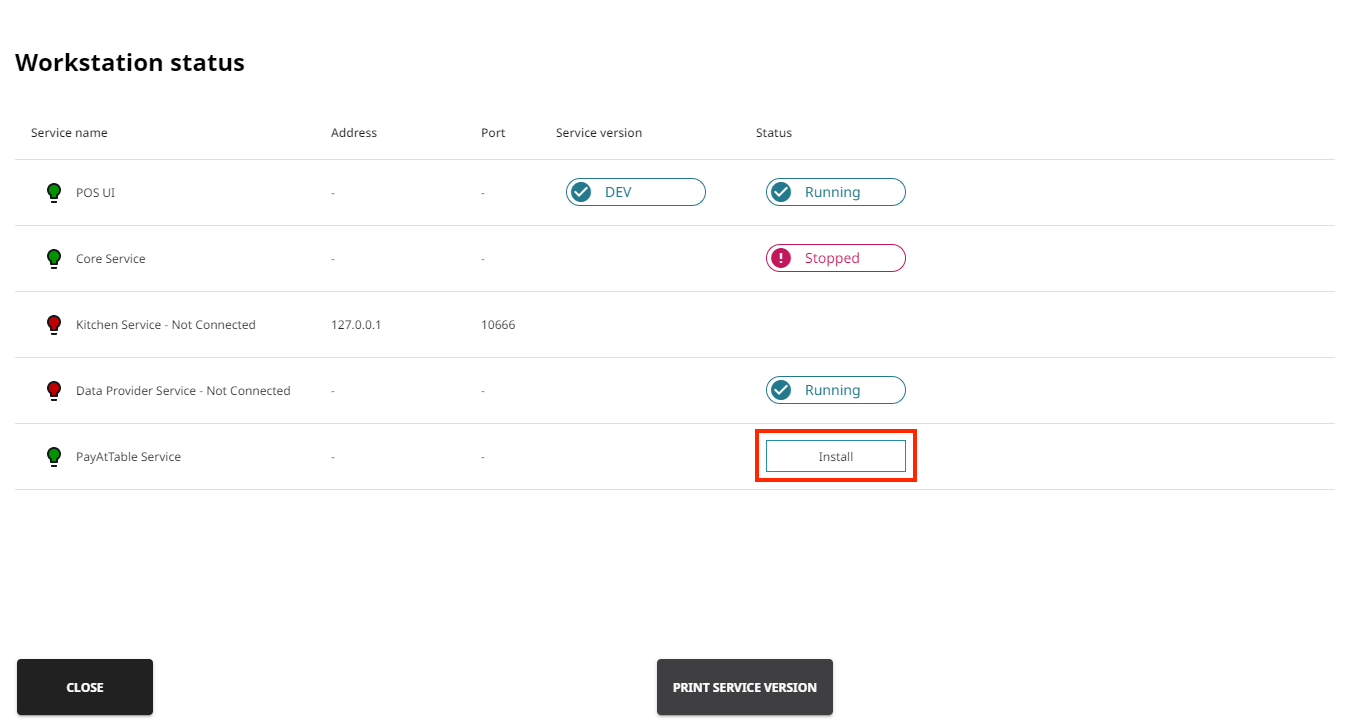Screen dimensions: 1350x728
Task: Click the Port column header
Action: [x=493, y=133]
